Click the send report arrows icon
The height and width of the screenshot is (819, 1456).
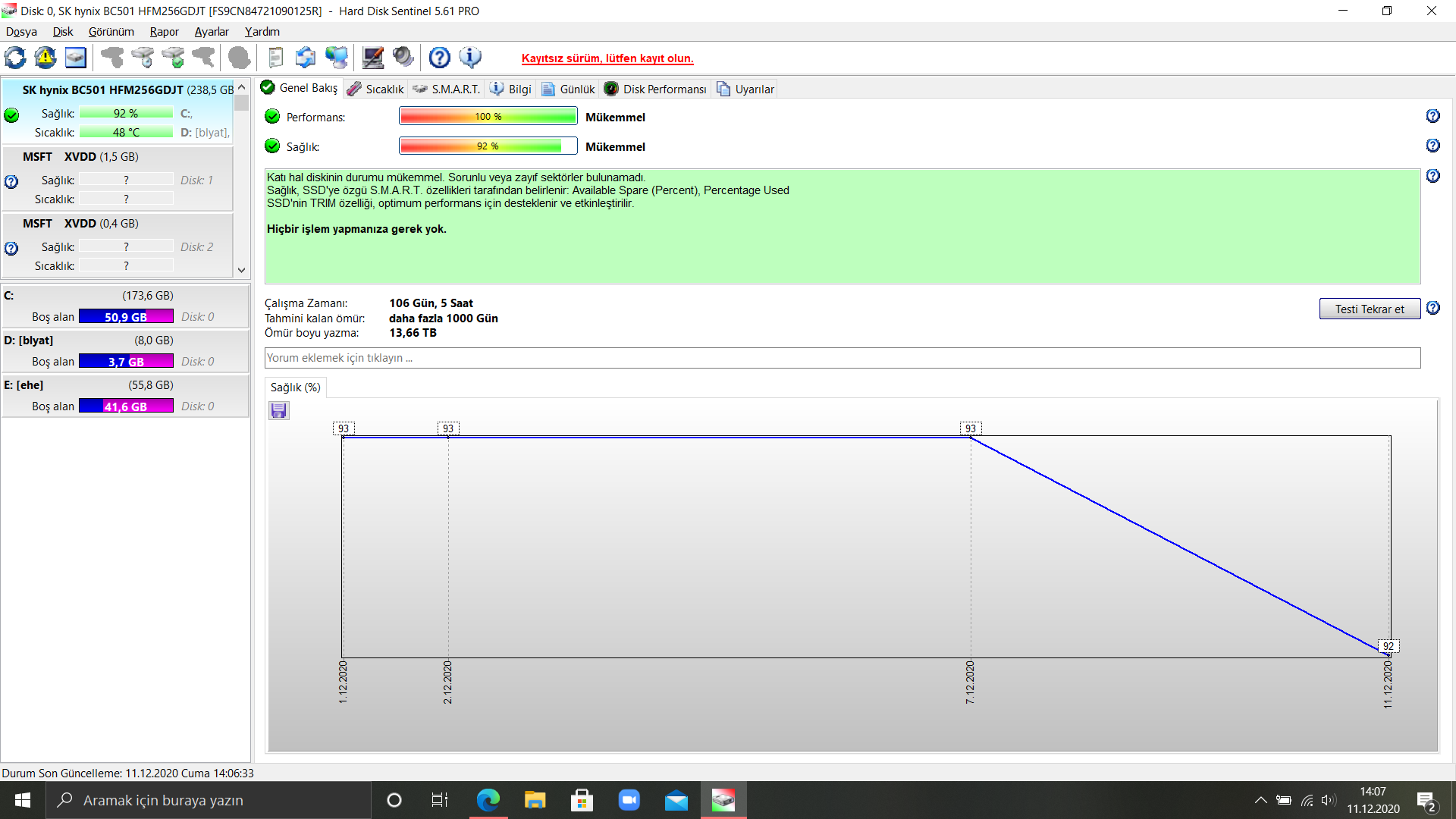coord(306,58)
